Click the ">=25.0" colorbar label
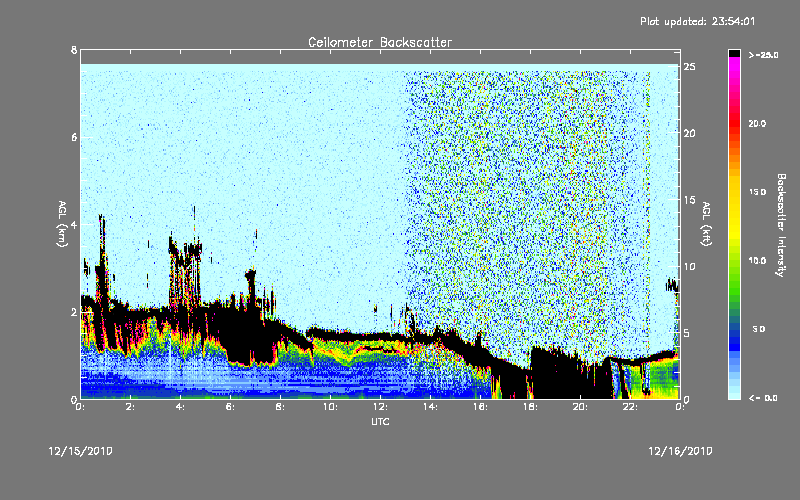The height and width of the screenshot is (500, 800). tap(763, 55)
